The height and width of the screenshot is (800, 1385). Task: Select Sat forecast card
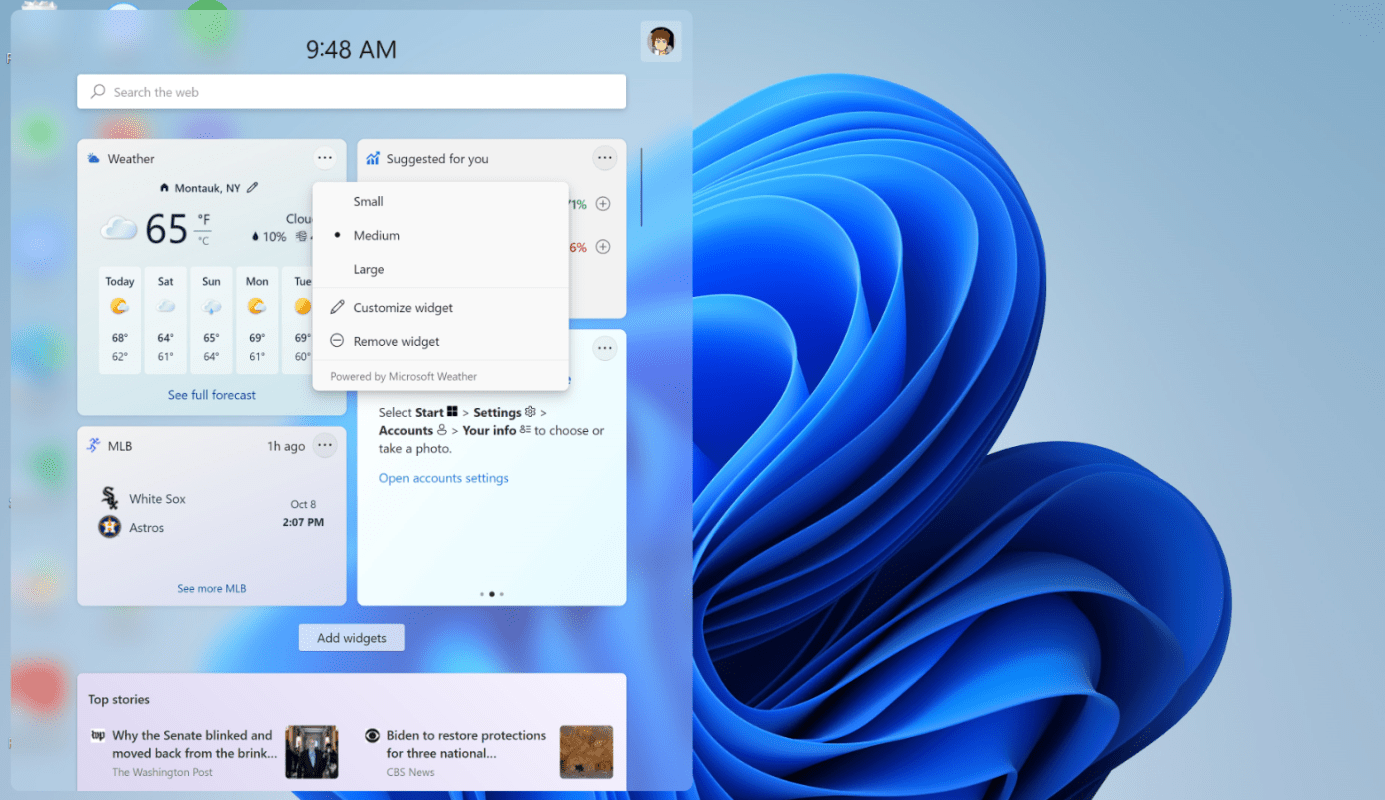point(166,320)
